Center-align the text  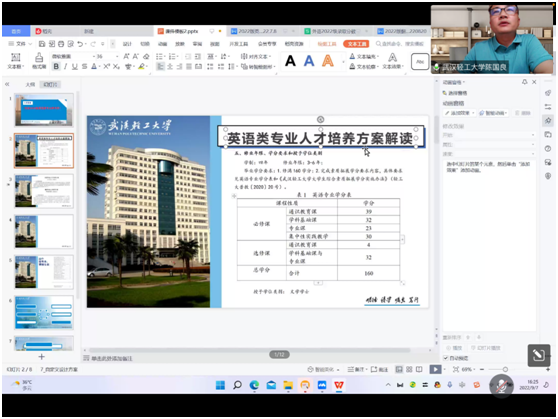(170, 67)
